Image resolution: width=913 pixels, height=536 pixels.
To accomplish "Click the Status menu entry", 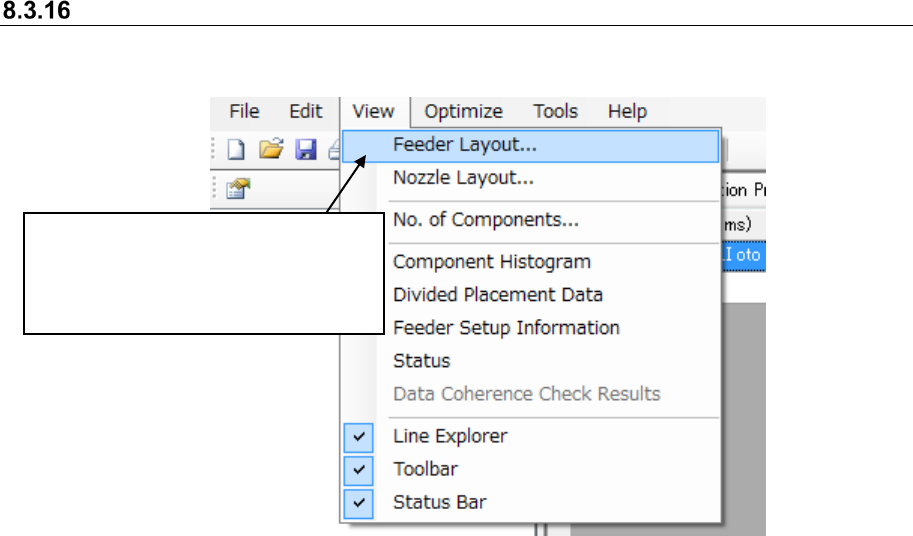I will pyautogui.click(x=422, y=361).
